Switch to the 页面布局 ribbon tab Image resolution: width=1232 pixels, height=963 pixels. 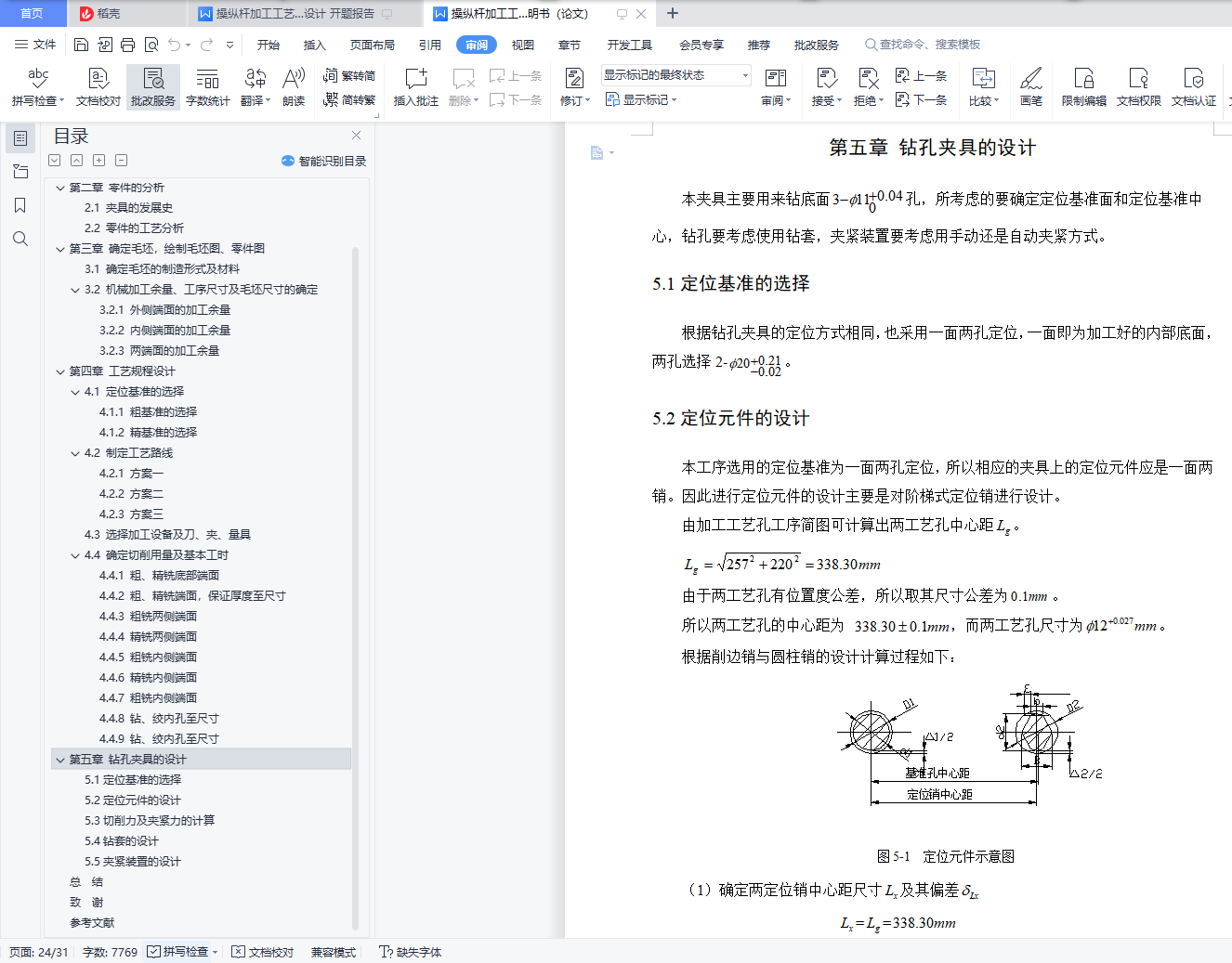[373, 45]
